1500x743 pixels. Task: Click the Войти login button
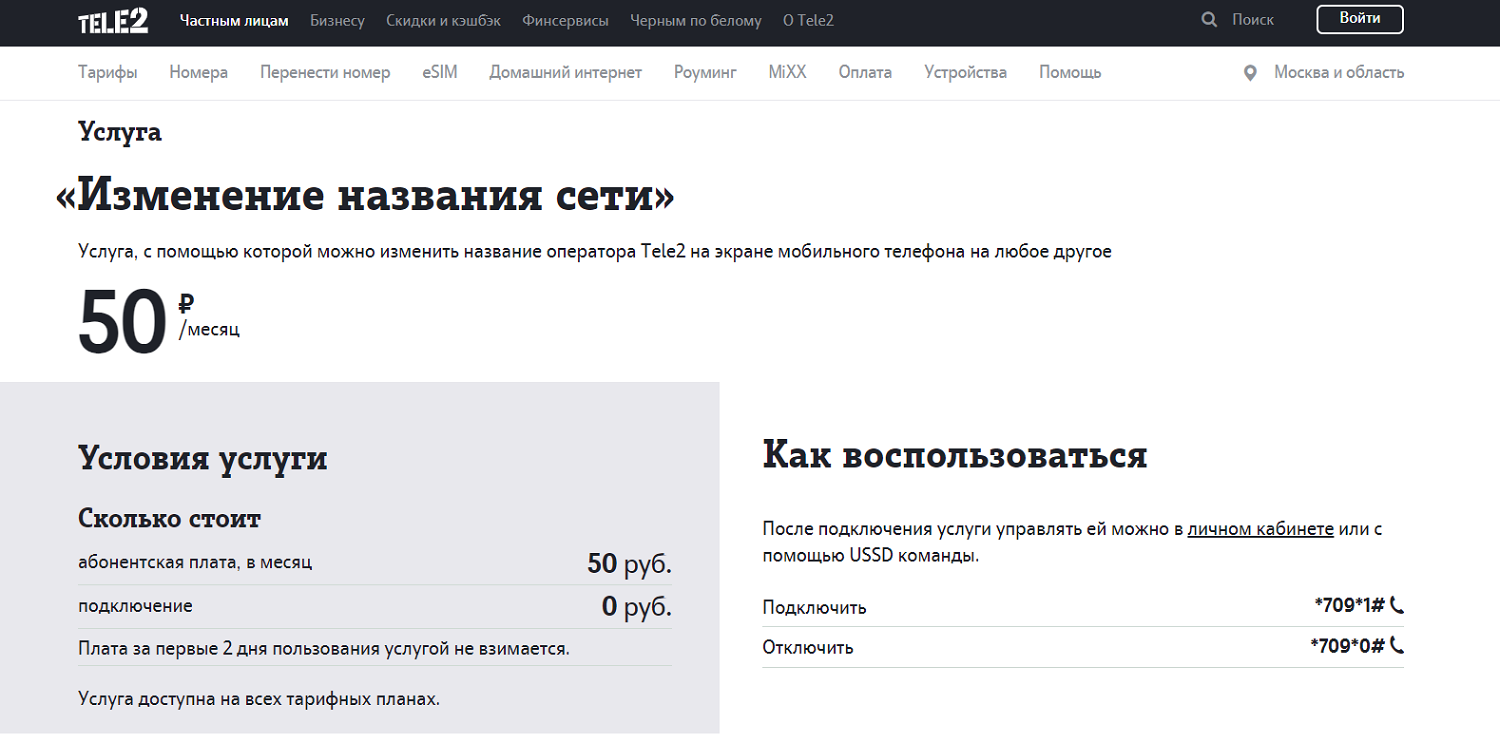tap(1360, 19)
